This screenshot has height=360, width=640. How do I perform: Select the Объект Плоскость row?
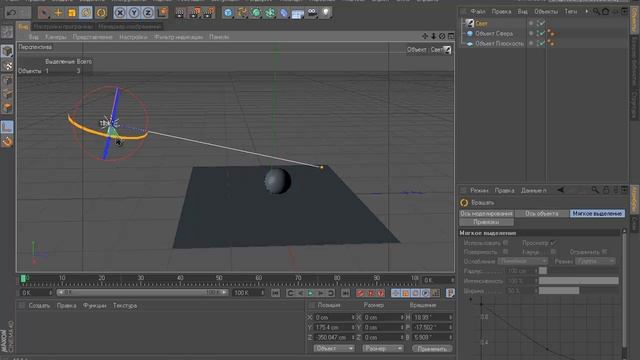point(499,43)
